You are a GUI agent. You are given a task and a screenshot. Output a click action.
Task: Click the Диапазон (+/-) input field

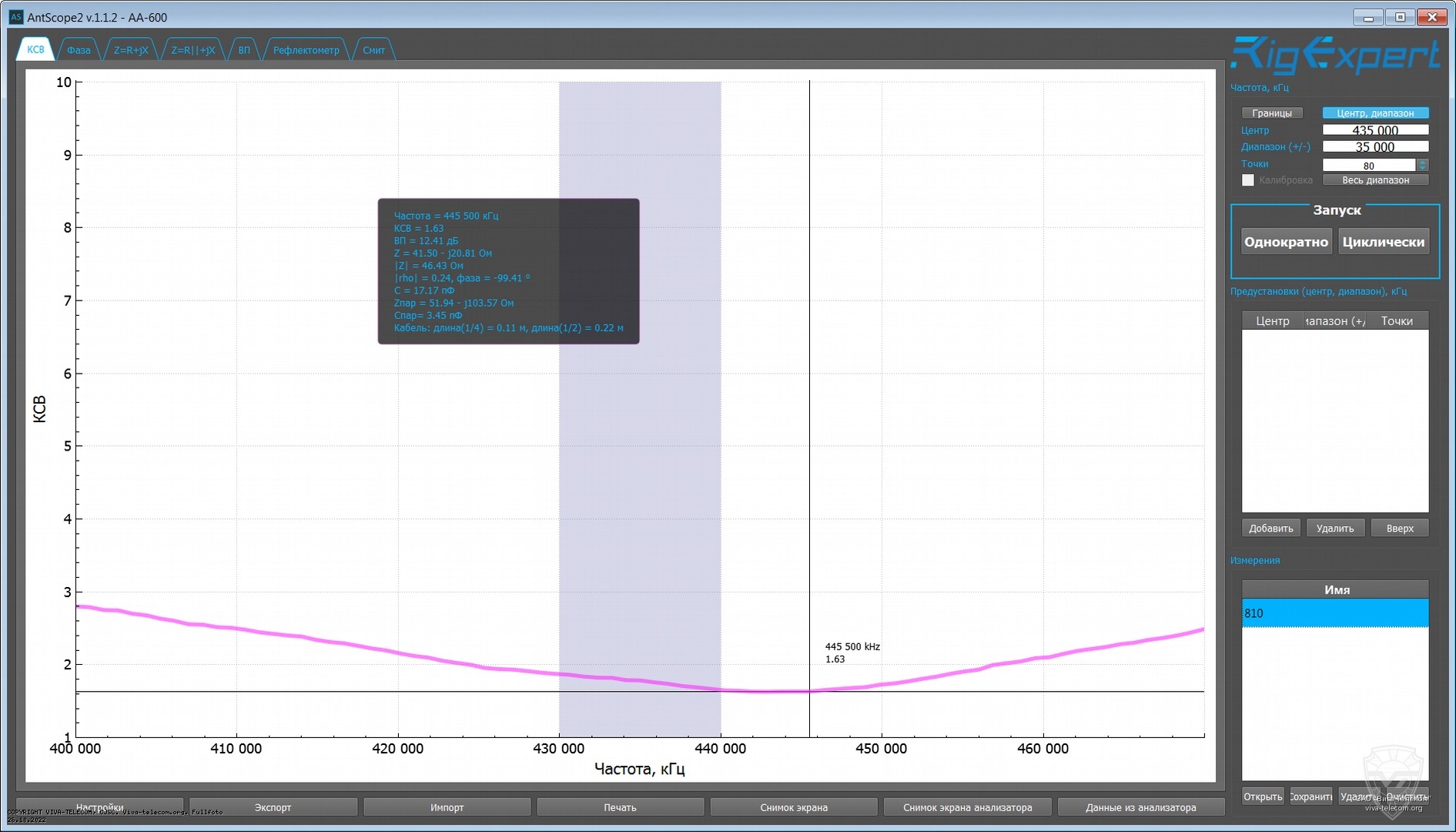click(1374, 147)
